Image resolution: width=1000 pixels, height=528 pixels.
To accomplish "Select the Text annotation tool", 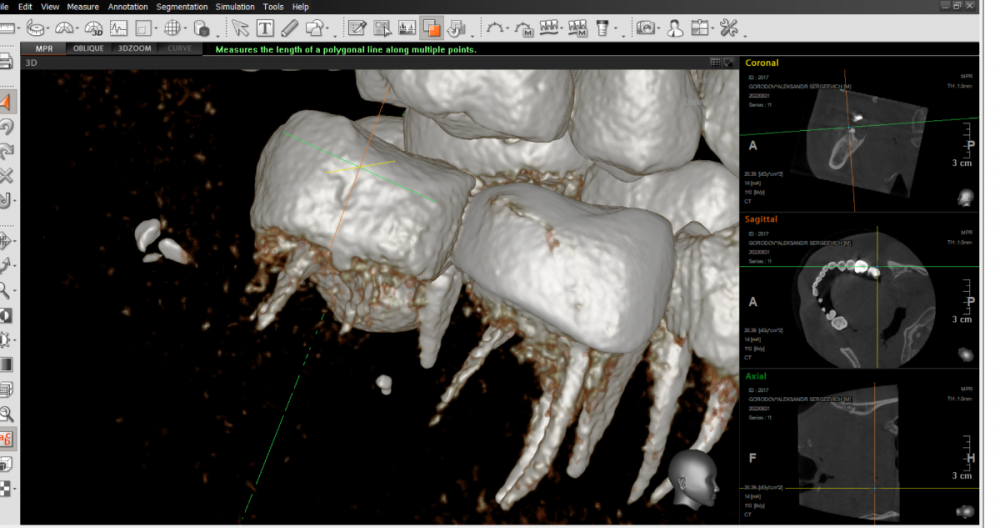I will 265,27.
